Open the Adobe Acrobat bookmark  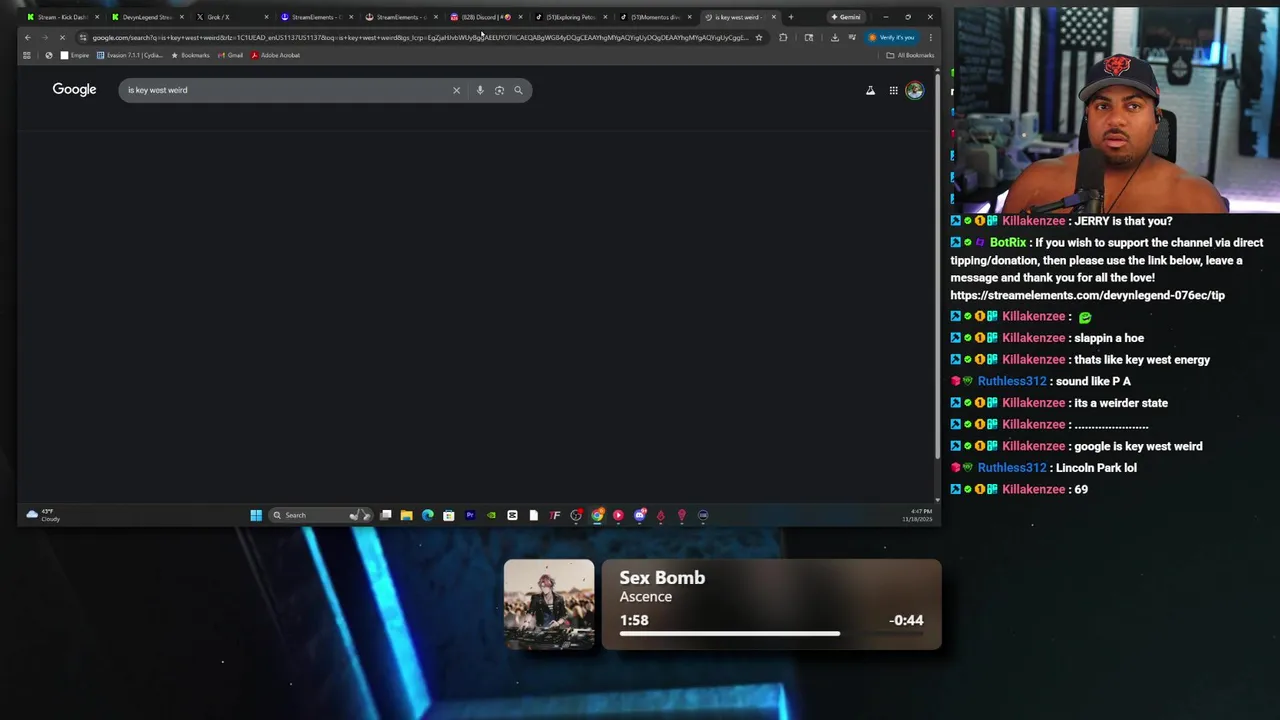(275, 55)
